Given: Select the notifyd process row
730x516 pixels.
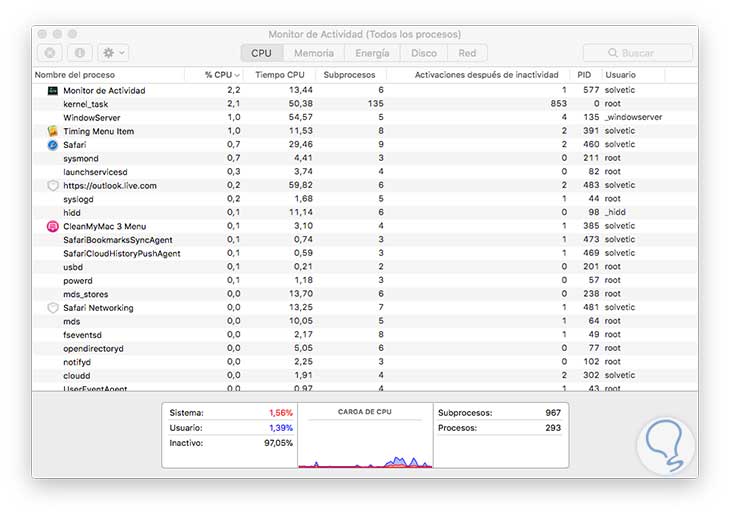Looking at the screenshot, I should (365, 362).
